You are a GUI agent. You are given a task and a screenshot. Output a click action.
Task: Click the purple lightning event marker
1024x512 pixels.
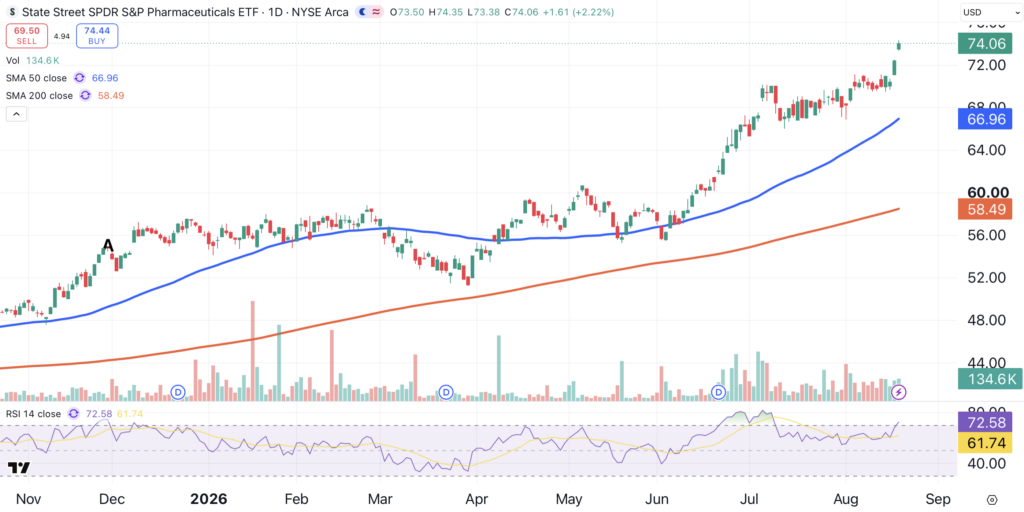[x=899, y=392]
